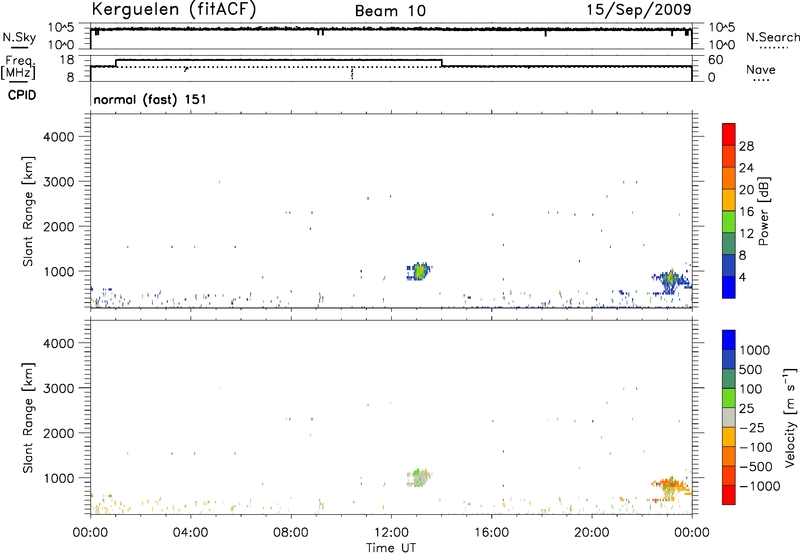Pick the light green 12–16 dB Power segment
800x554 pixels.
[x=729, y=221]
